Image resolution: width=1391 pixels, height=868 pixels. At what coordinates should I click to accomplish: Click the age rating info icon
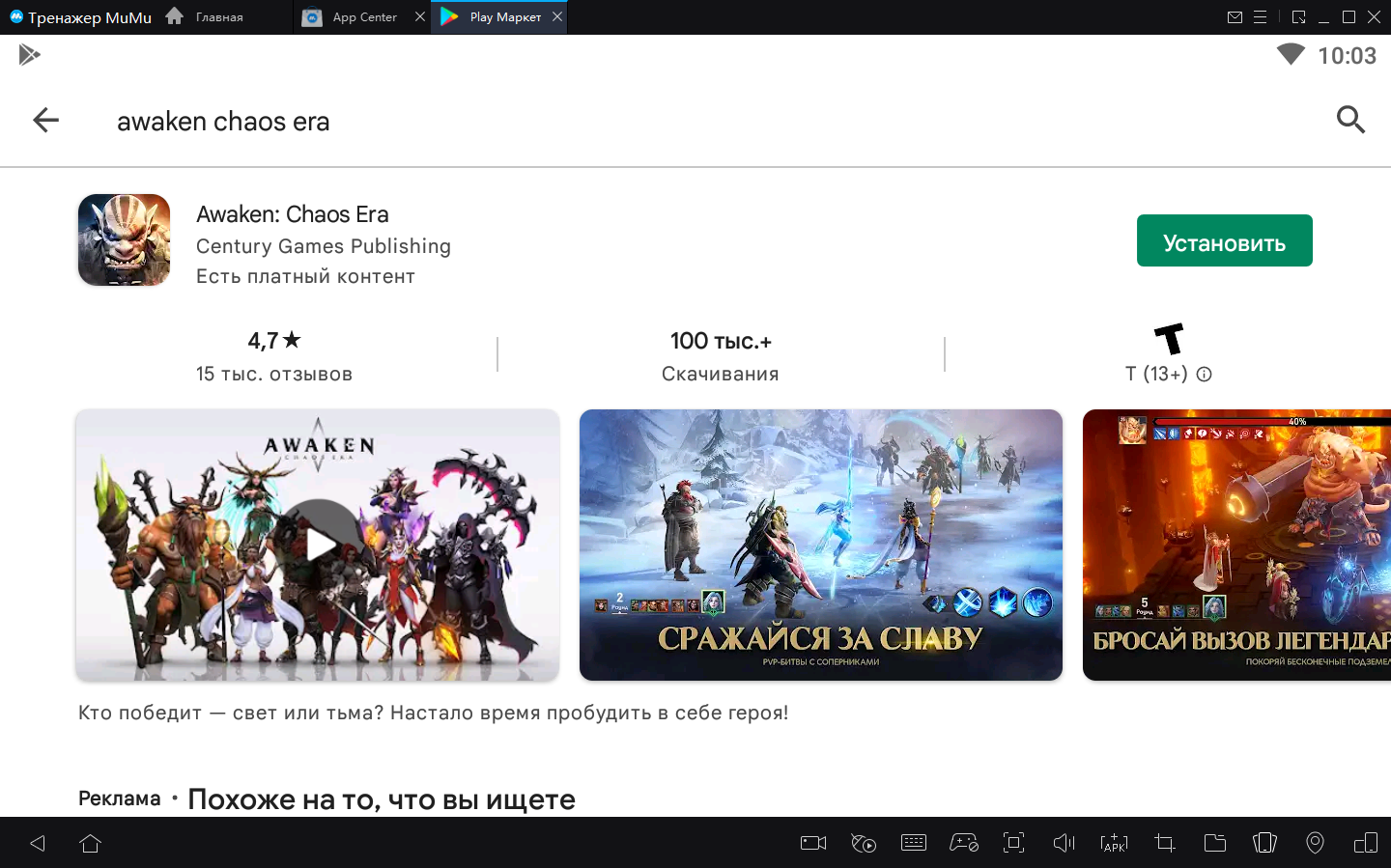(1204, 375)
